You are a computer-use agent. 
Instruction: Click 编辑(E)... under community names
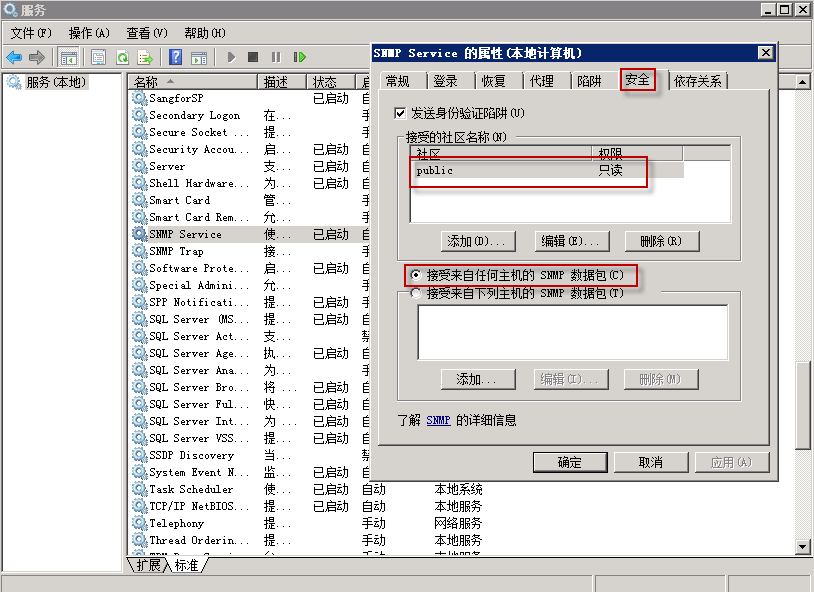click(x=571, y=241)
